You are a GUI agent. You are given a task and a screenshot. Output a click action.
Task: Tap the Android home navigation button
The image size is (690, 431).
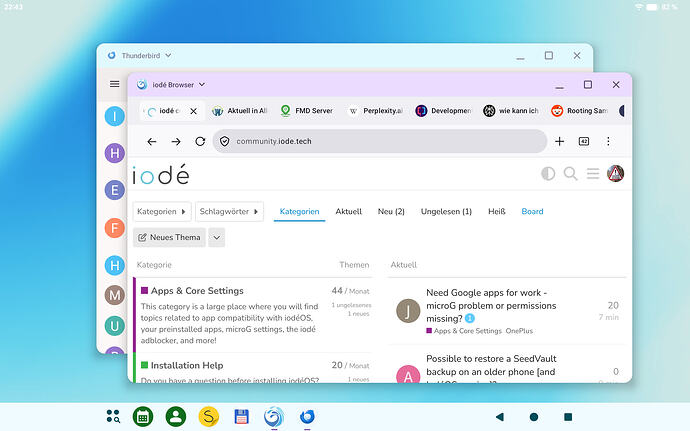[x=534, y=416]
